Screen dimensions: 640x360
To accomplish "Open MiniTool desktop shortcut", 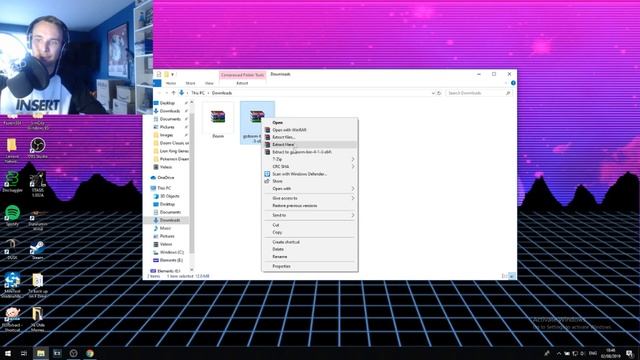I will click(12, 285).
